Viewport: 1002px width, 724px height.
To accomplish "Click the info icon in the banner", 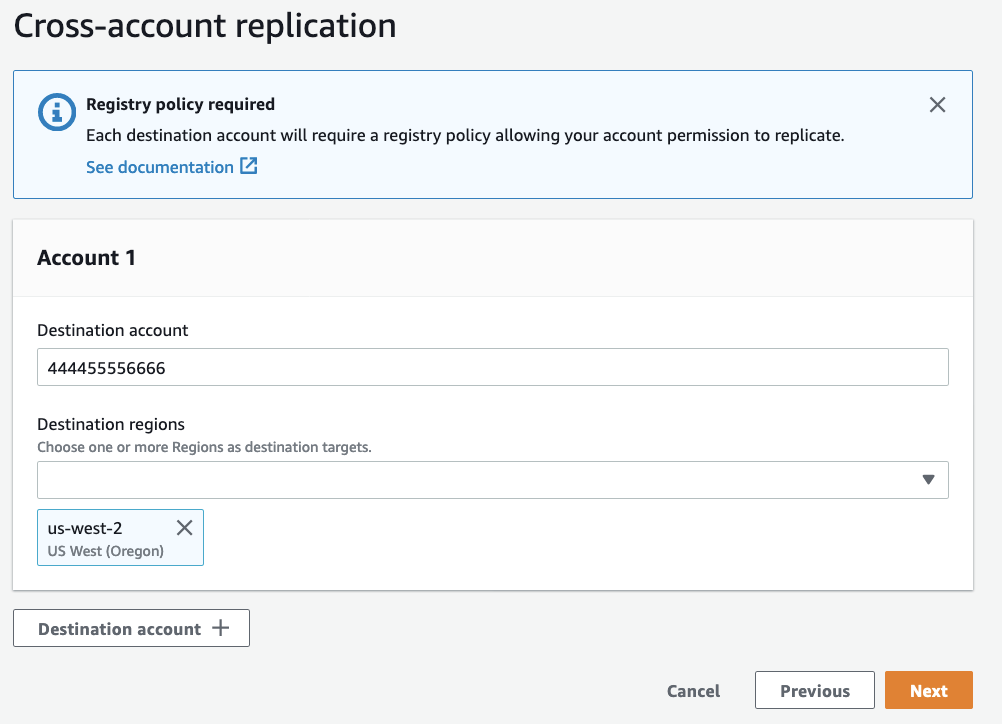I will point(57,112).
